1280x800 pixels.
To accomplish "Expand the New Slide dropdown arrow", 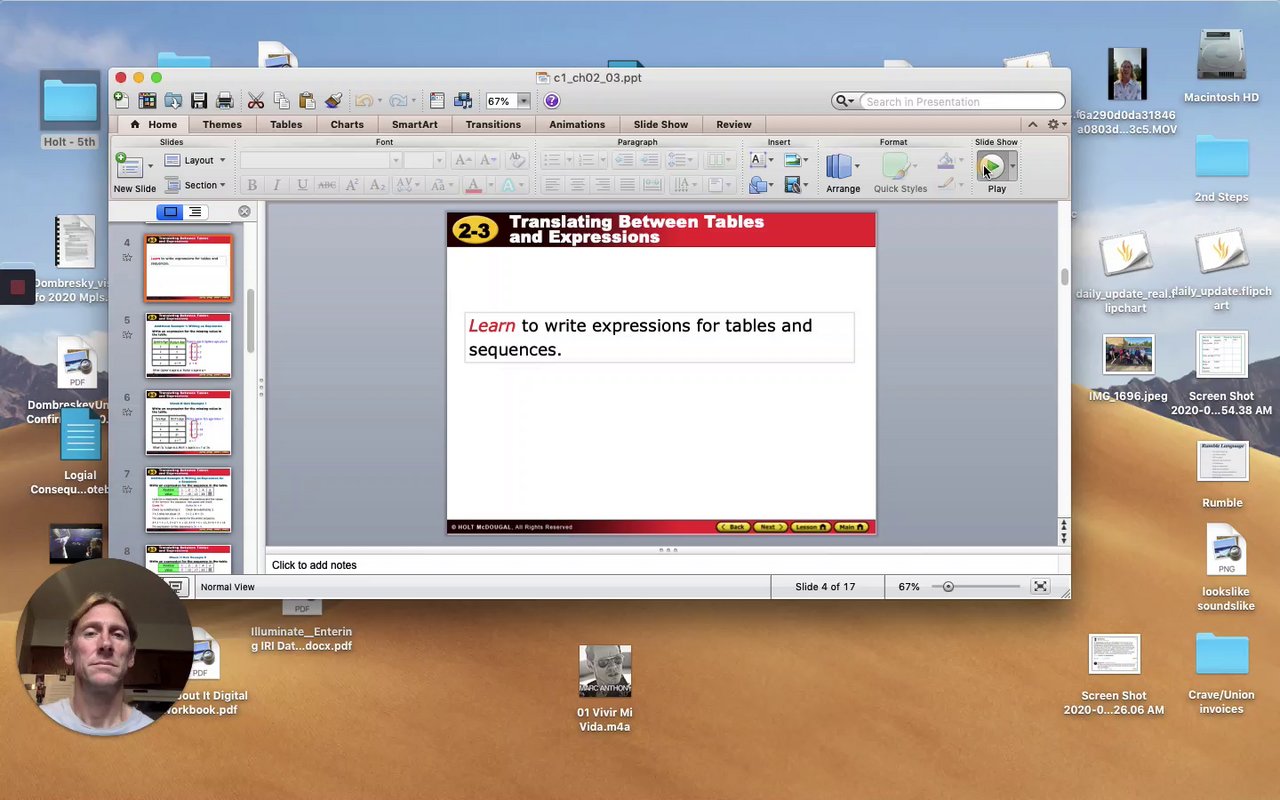I will (x=150, y=166).
